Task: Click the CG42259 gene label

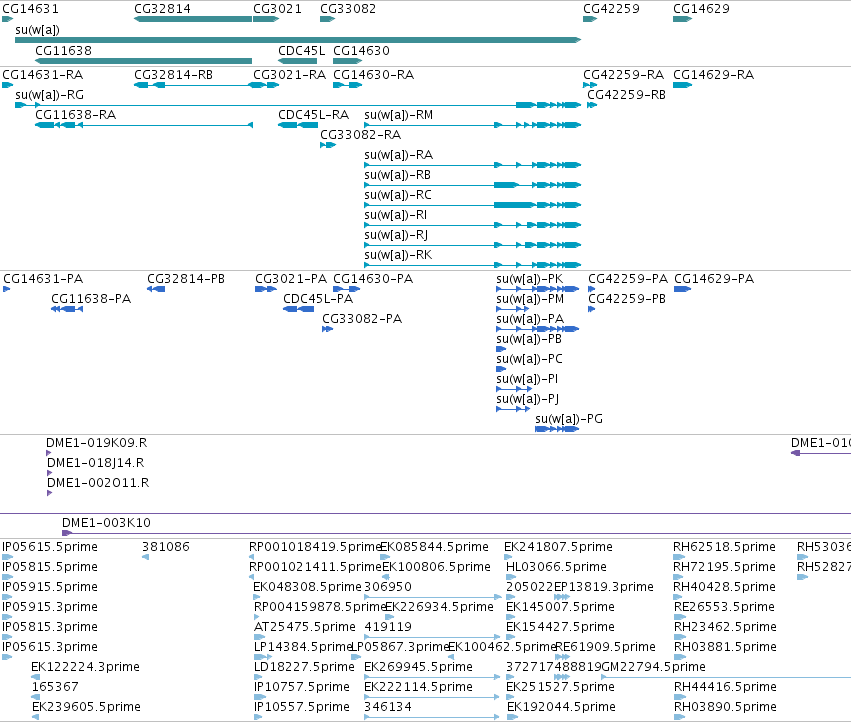Action: pyautogui.click(x=611, y=9)
